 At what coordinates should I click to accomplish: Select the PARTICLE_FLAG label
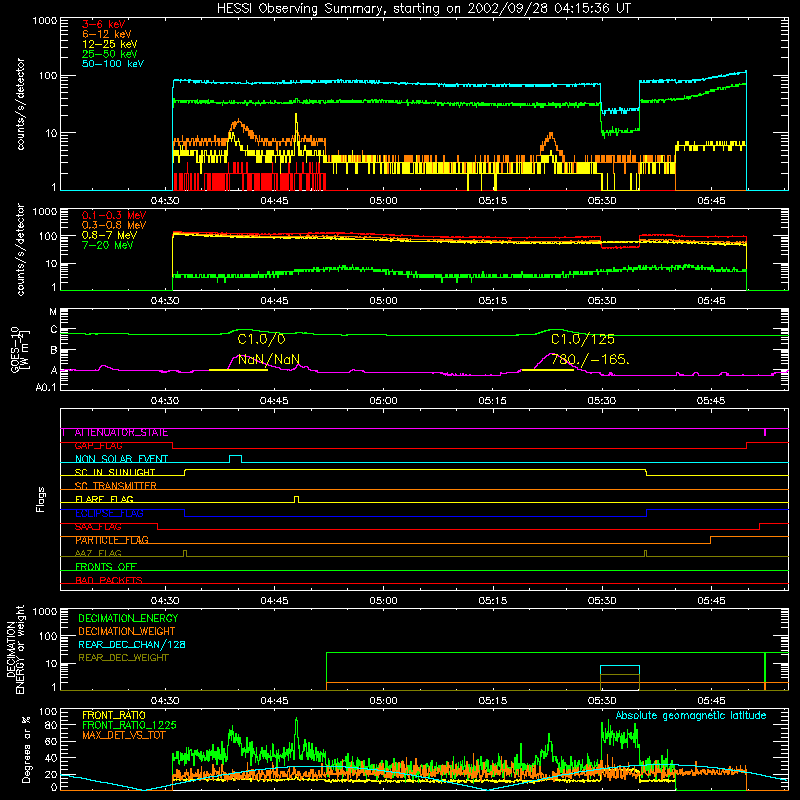pyautogui.click(x=112, y=540)
